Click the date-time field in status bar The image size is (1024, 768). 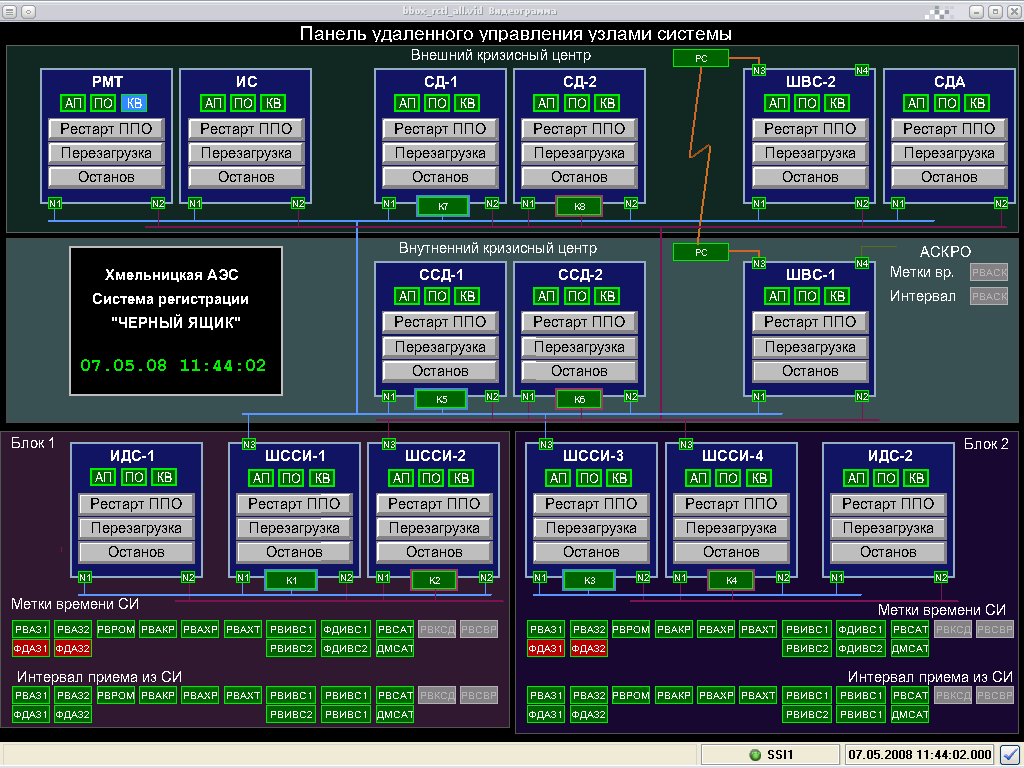coord(920,755)
